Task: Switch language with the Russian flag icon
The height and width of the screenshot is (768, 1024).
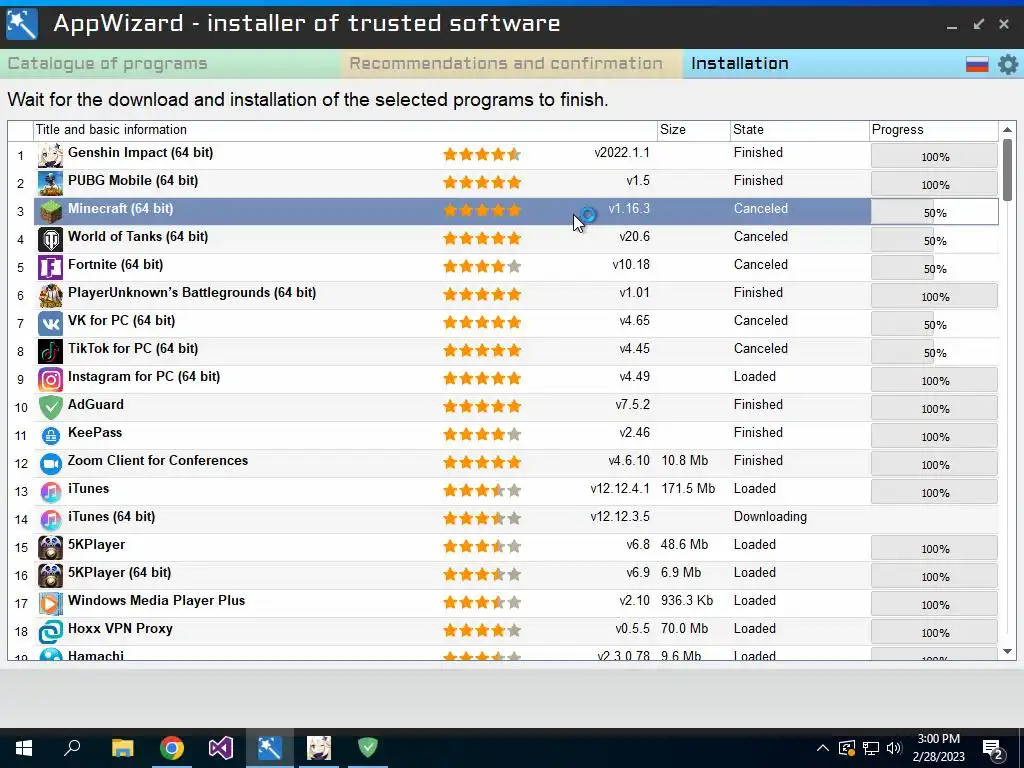Action: click(977, 64)
